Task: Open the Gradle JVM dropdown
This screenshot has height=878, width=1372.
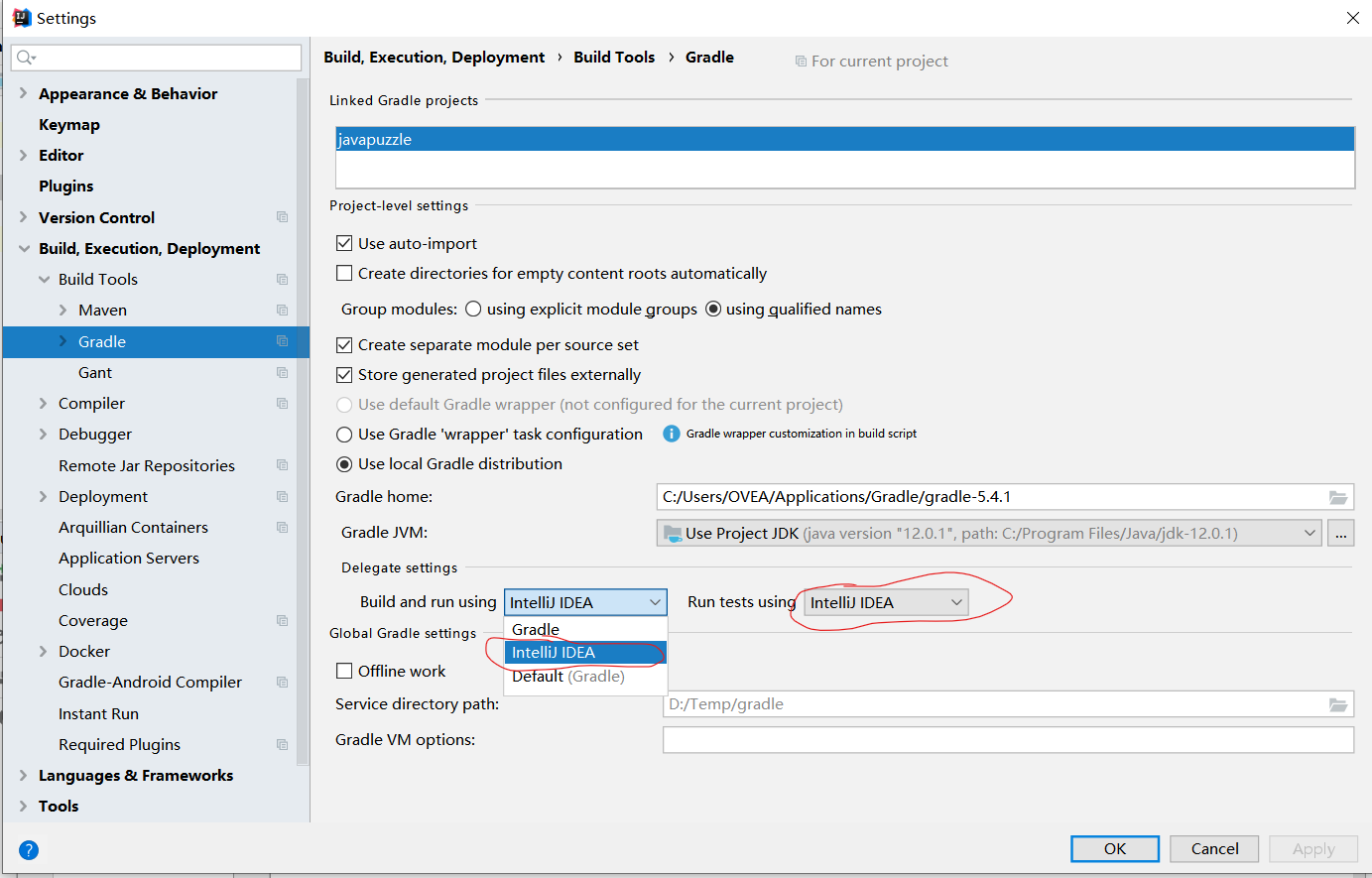Action: coord(989,533)
